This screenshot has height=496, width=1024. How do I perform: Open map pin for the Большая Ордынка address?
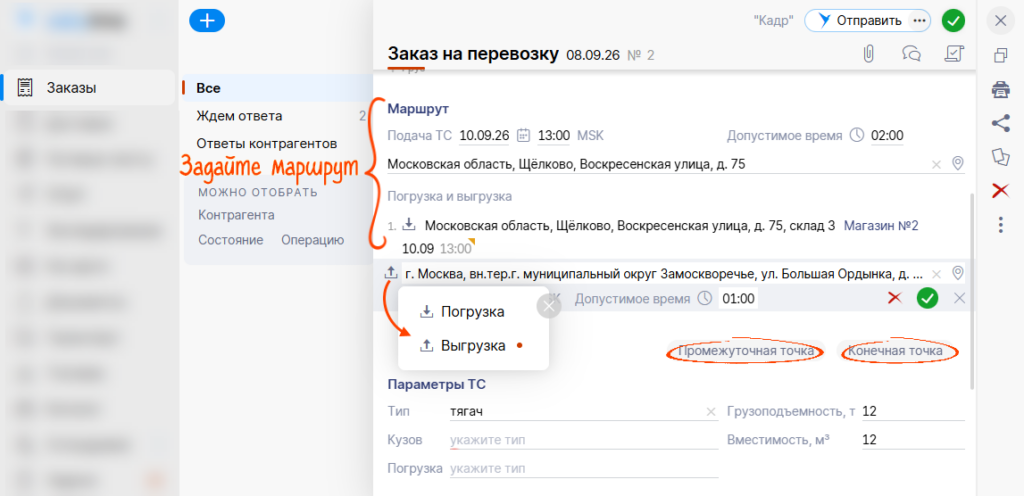957,273
